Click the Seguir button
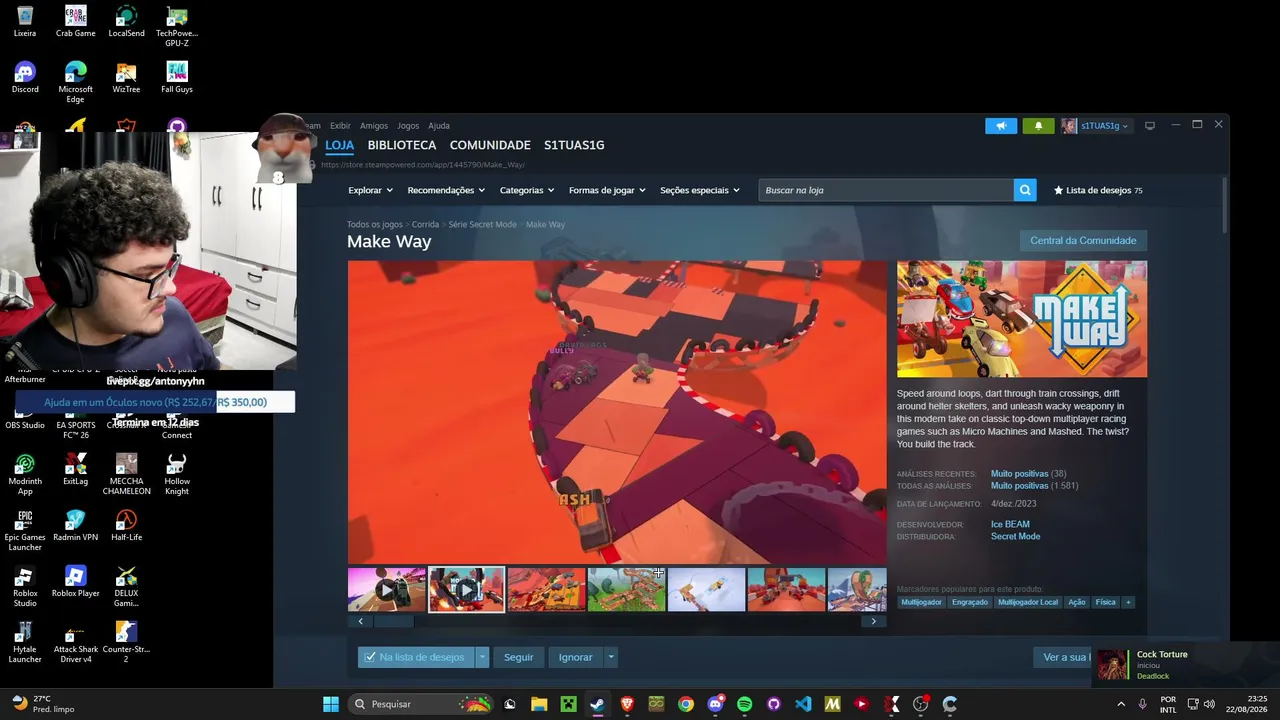The height and width of the screenshot is (720, 1280). (519, 657)
